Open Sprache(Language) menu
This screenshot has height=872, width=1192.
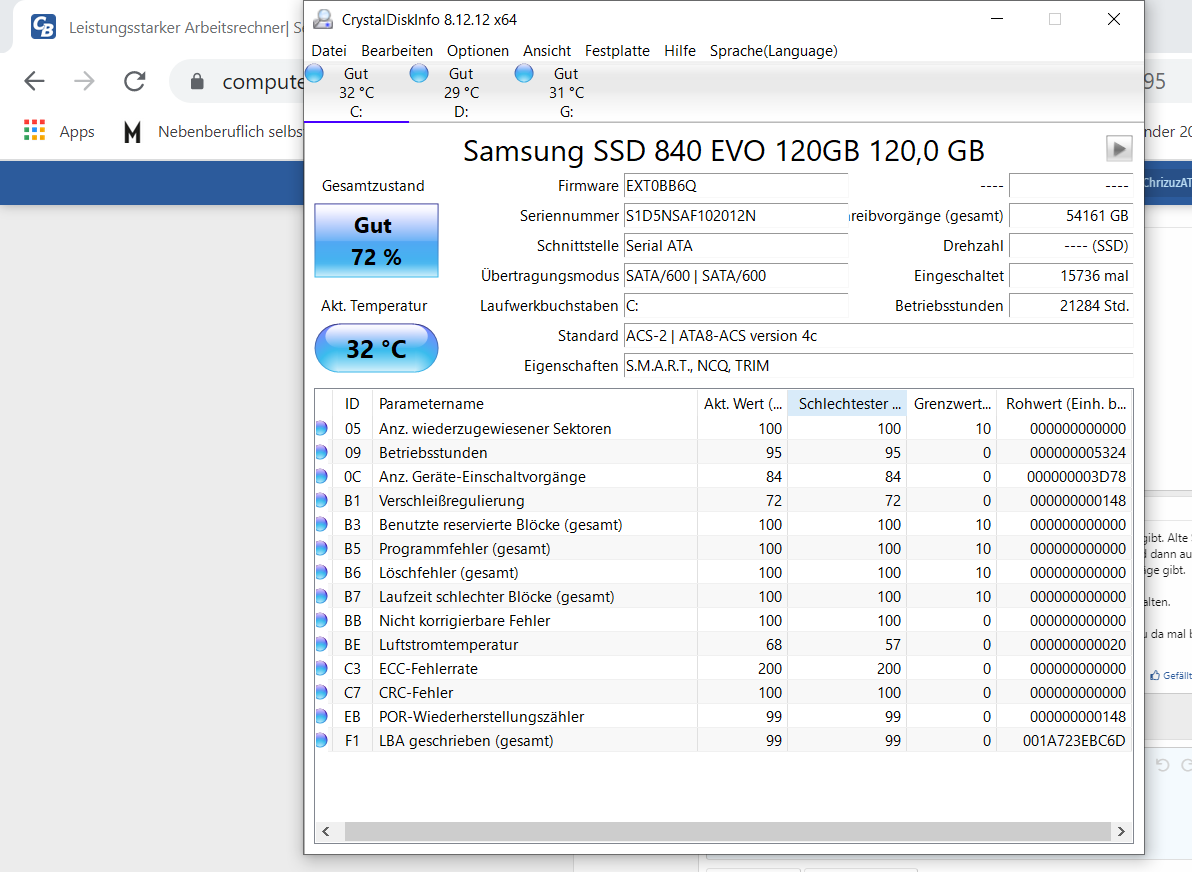(774, 51)
